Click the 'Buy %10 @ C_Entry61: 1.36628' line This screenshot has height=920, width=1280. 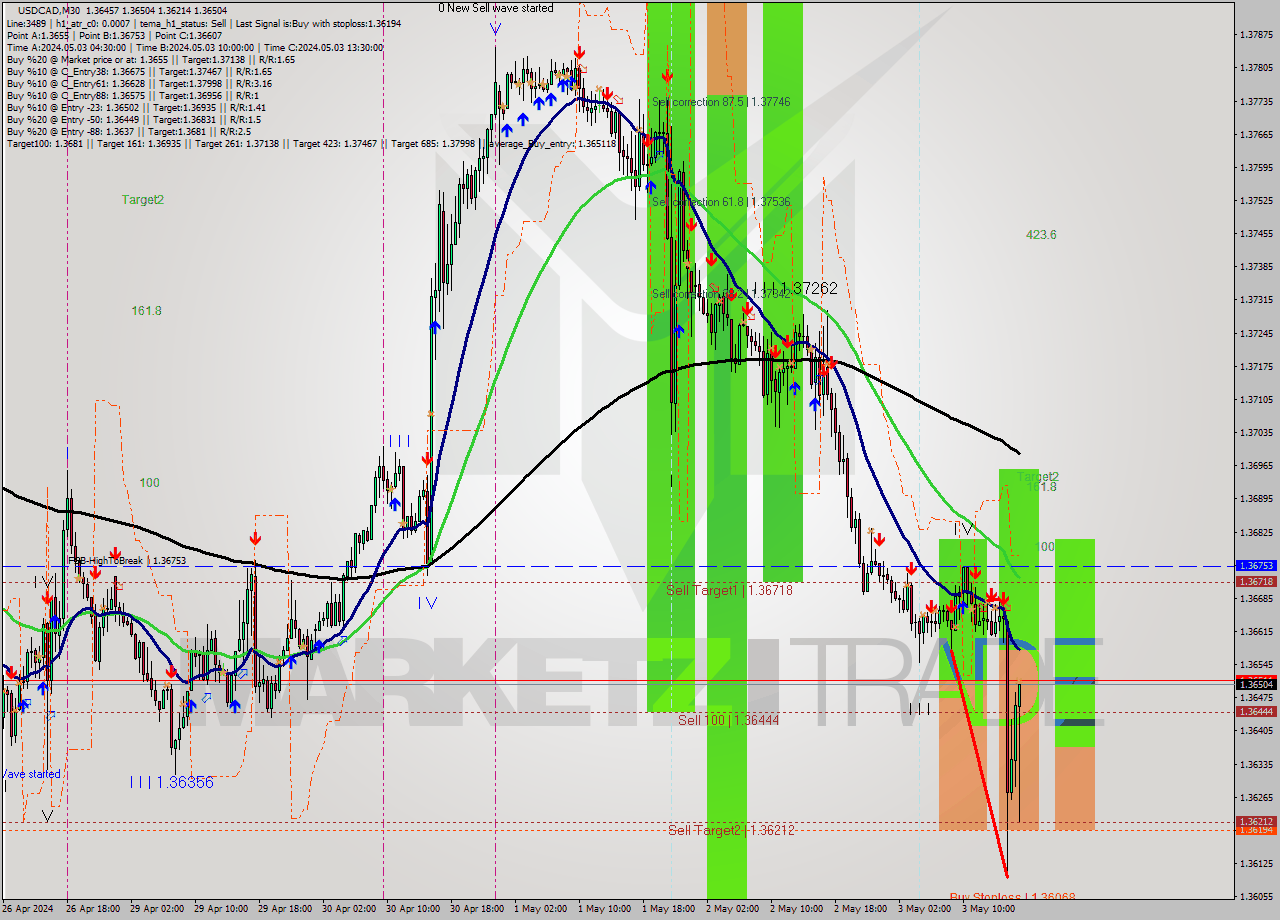point(139,84)
